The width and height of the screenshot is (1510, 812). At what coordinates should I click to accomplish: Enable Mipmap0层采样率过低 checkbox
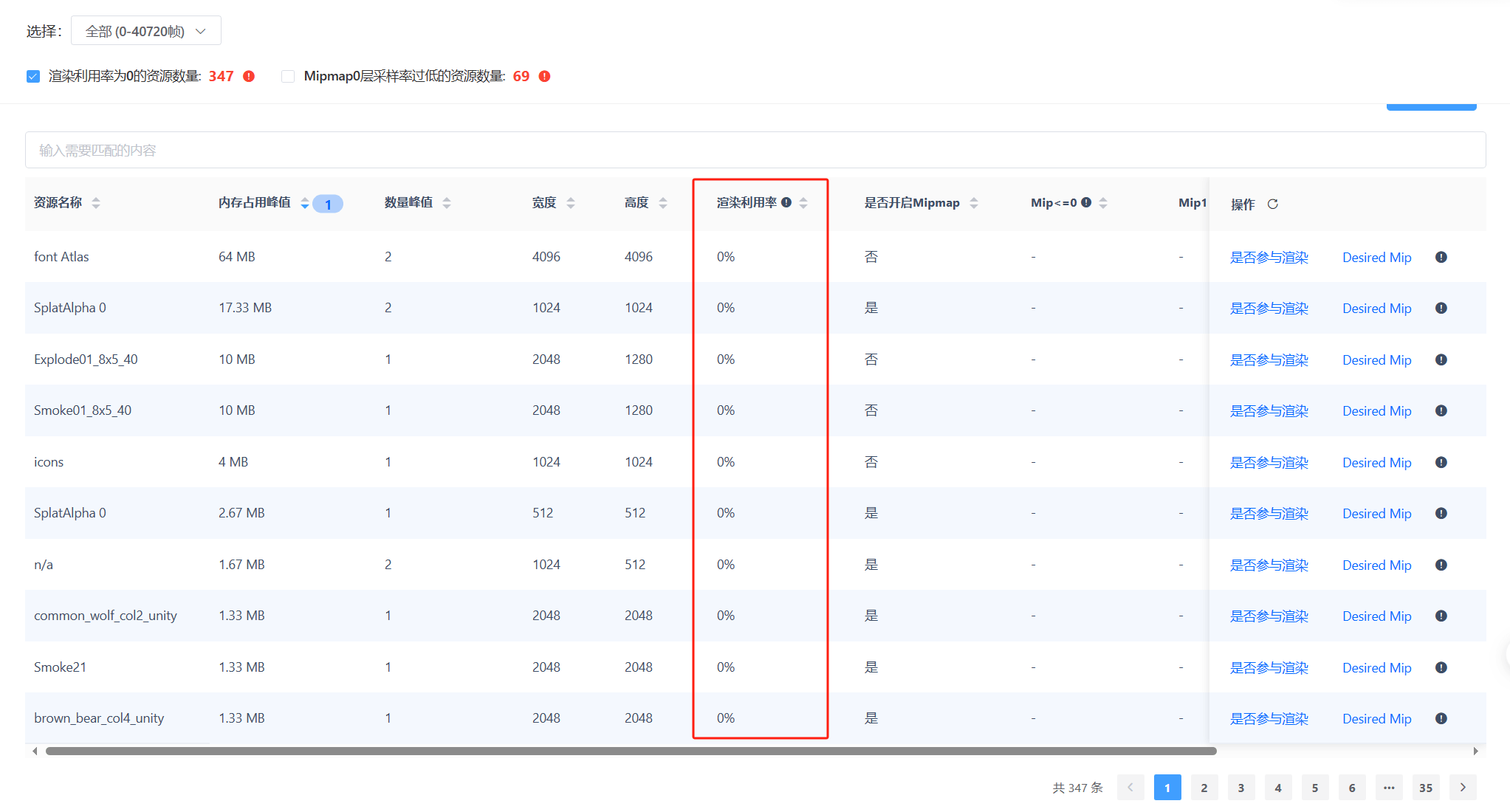pos(288,76)
